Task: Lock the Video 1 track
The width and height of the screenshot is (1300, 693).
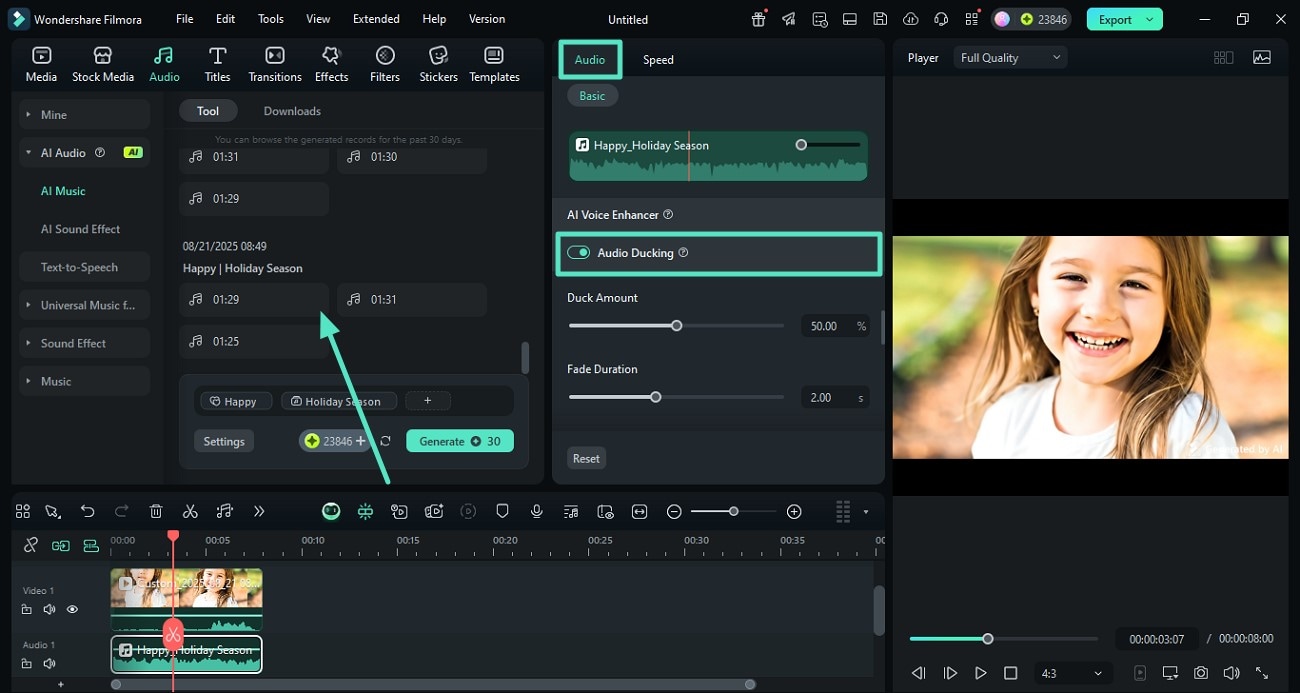Action: [x=27, y=609]
